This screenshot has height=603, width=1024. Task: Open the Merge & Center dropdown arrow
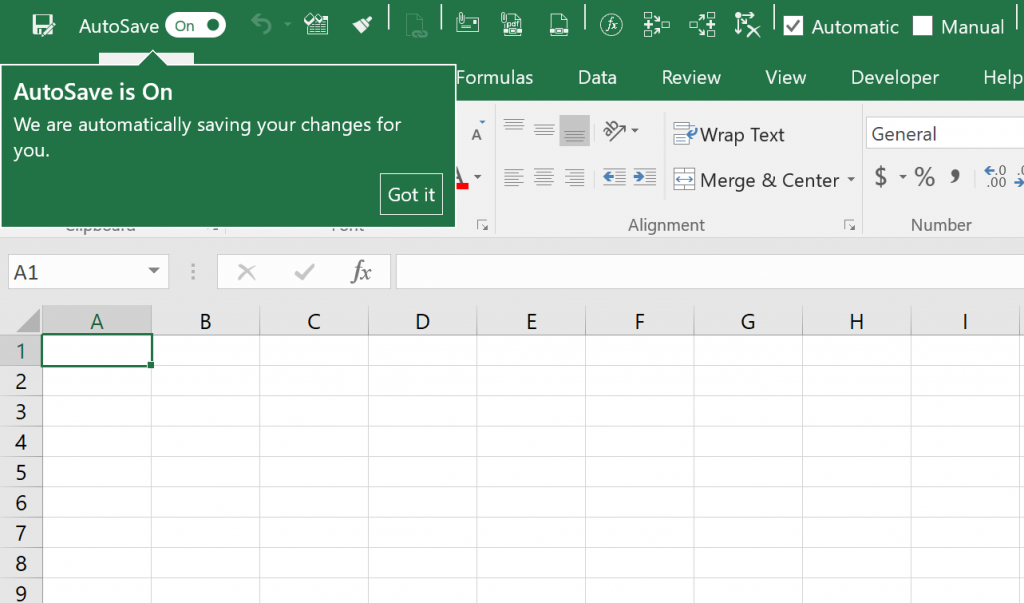[x=851, y=180]
